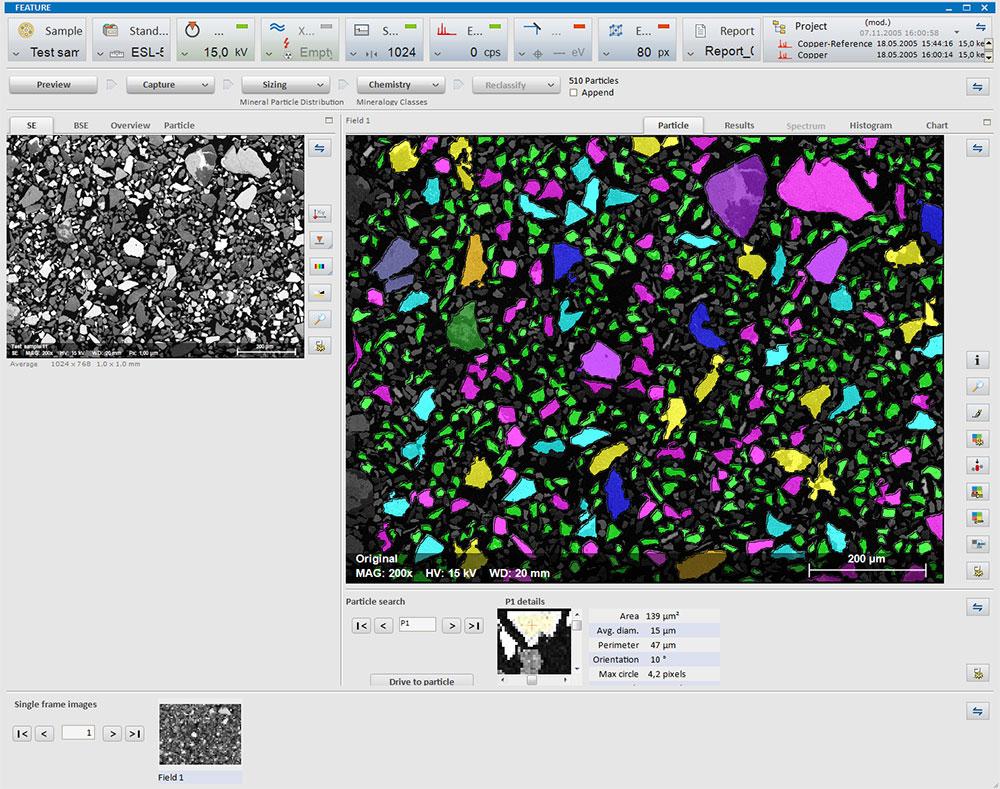Click the rainbow color bar icon on left sidebar
The height and width of the screenshot is (789, 1000).
(x=320, y=265)
